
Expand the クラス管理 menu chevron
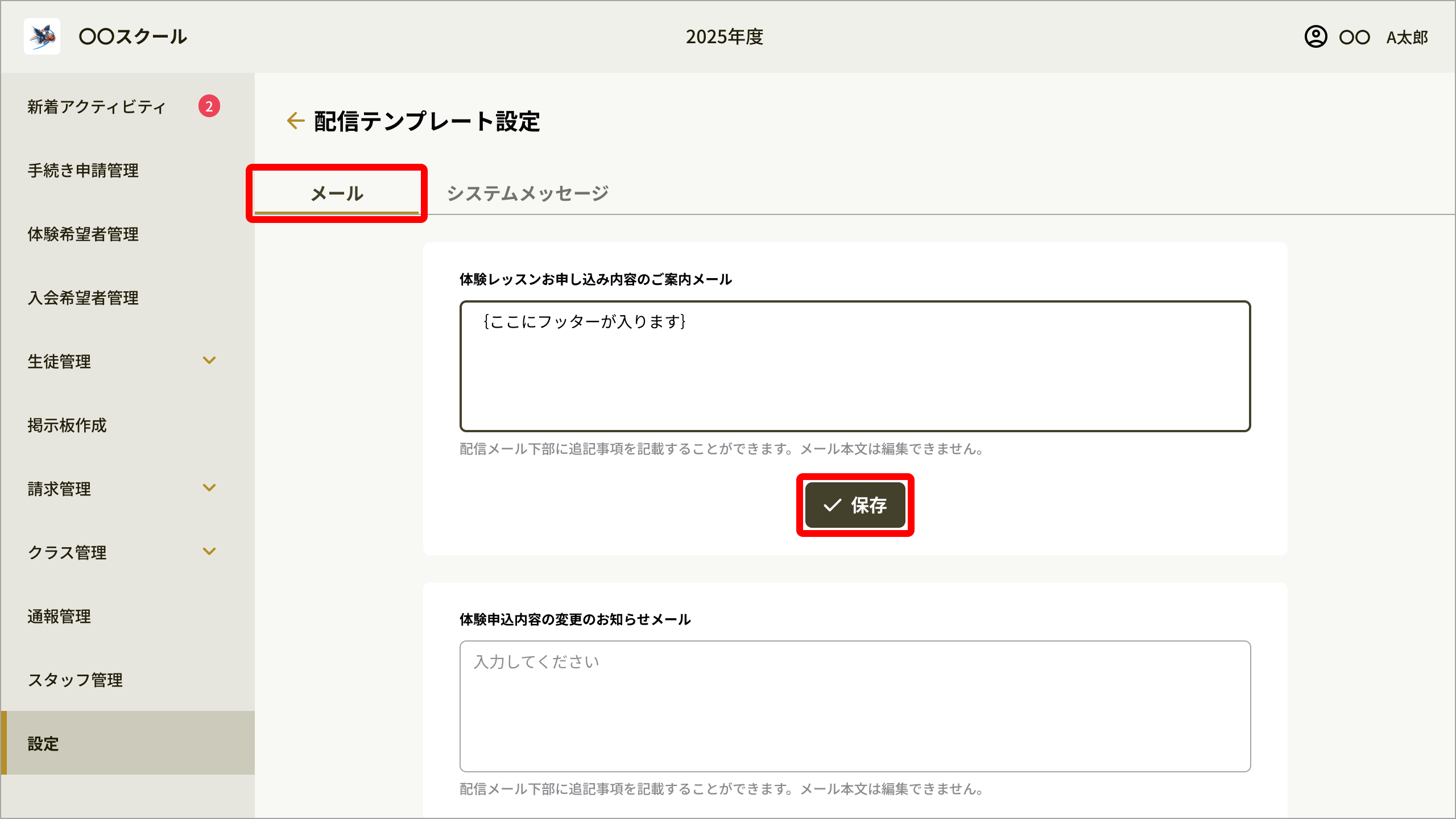point(209,552)
